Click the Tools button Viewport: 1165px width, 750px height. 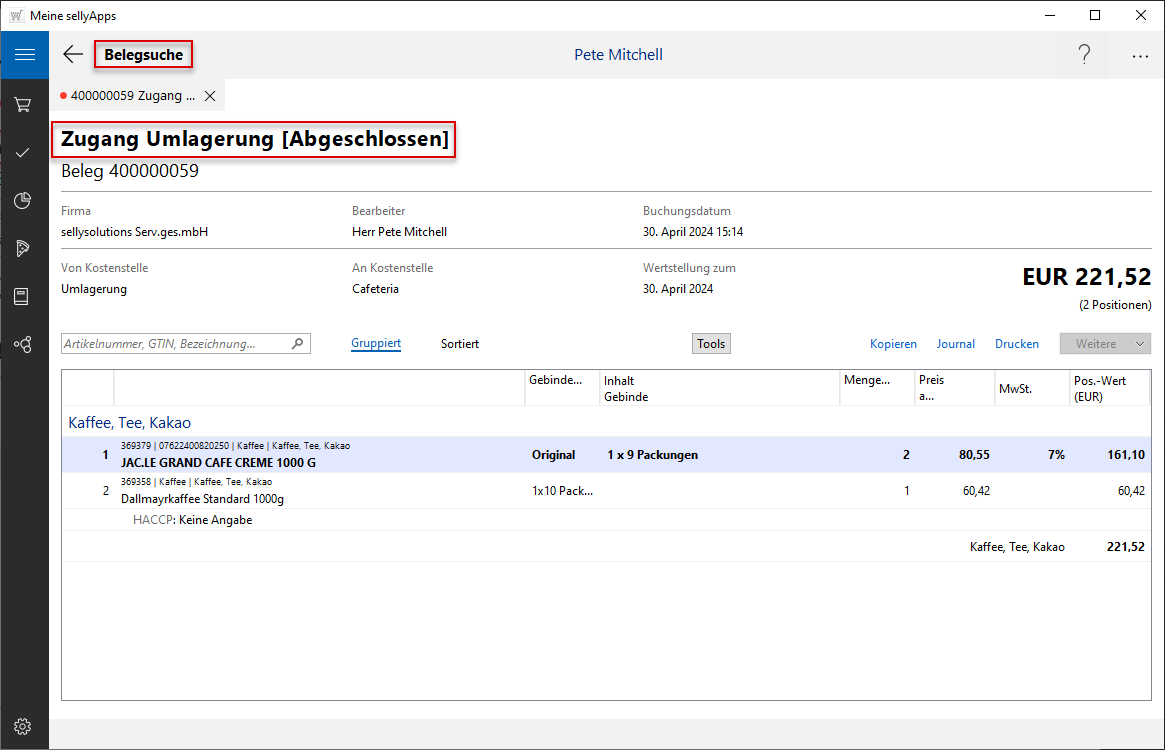tap(711, 344)
